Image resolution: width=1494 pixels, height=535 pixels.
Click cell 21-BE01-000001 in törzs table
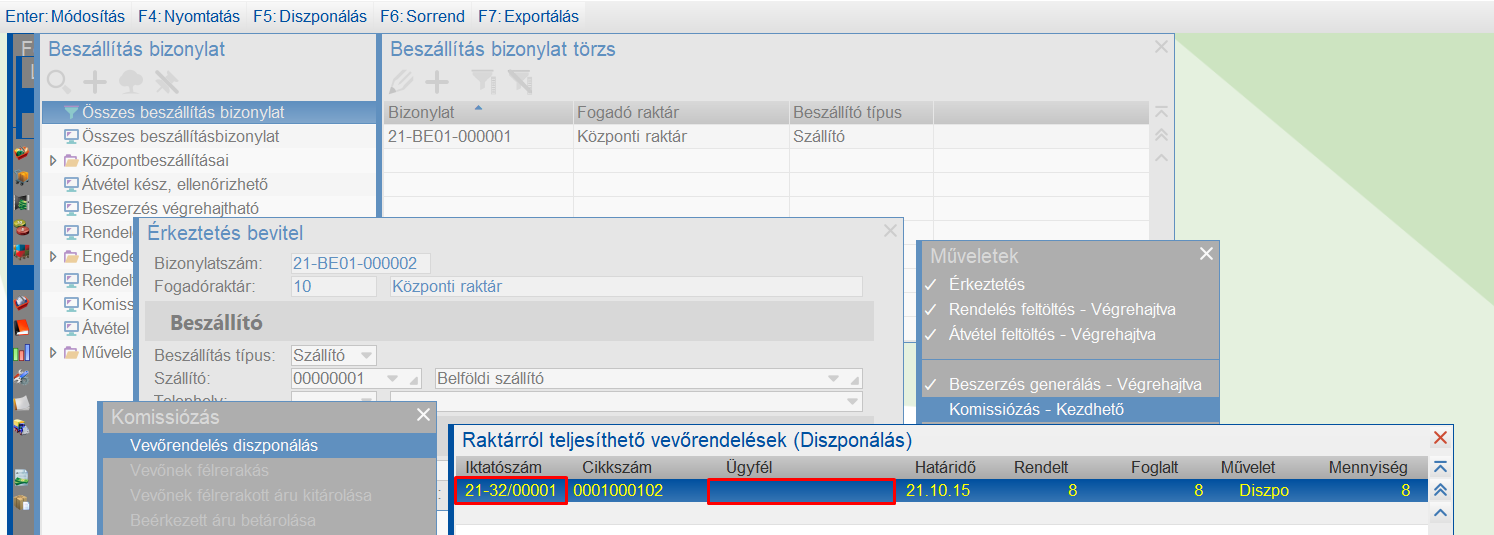[479, 137]
